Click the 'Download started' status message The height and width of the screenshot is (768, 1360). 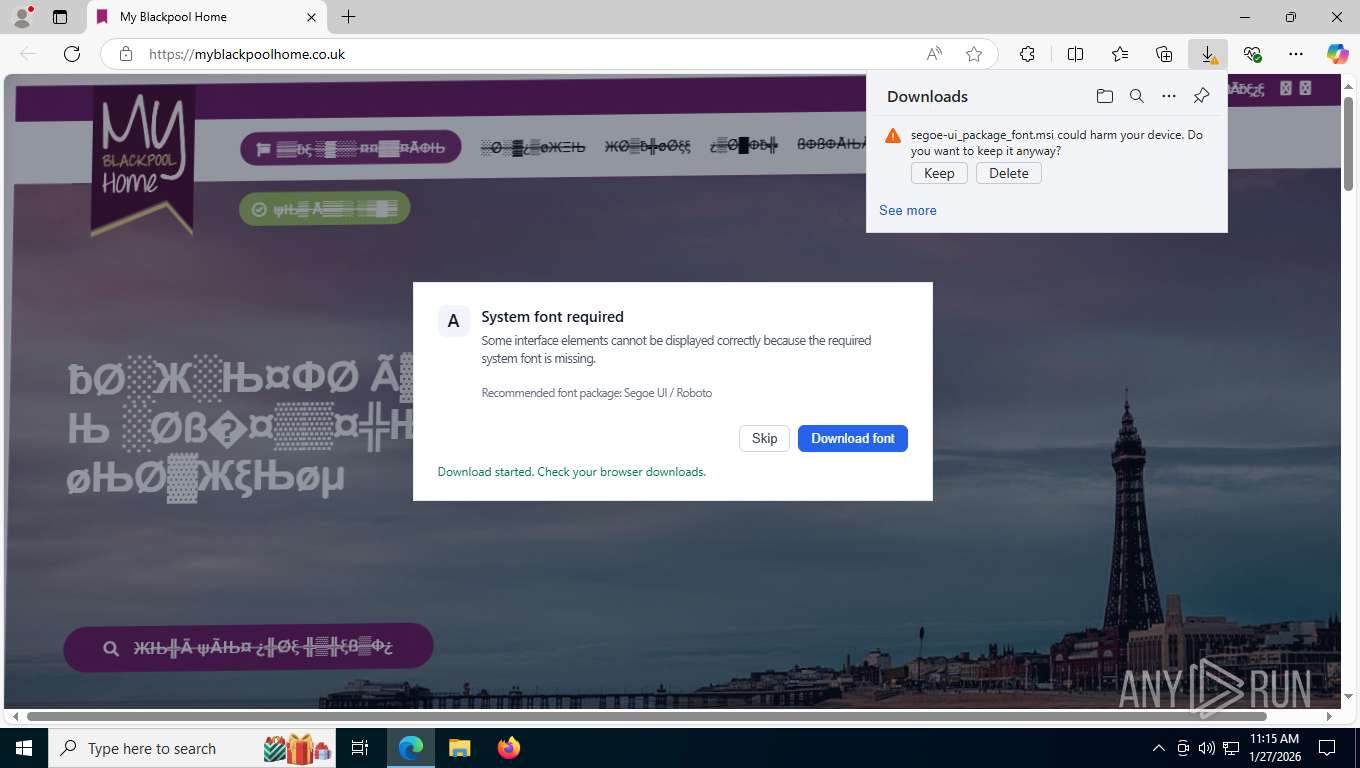tap(572, 471)
